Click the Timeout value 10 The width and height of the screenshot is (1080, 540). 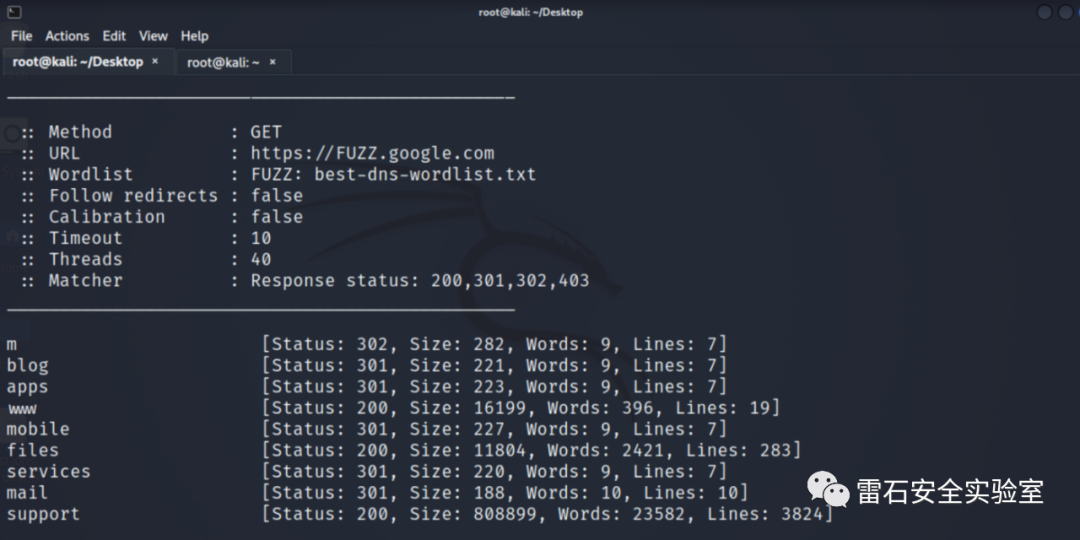click(261, 238)
